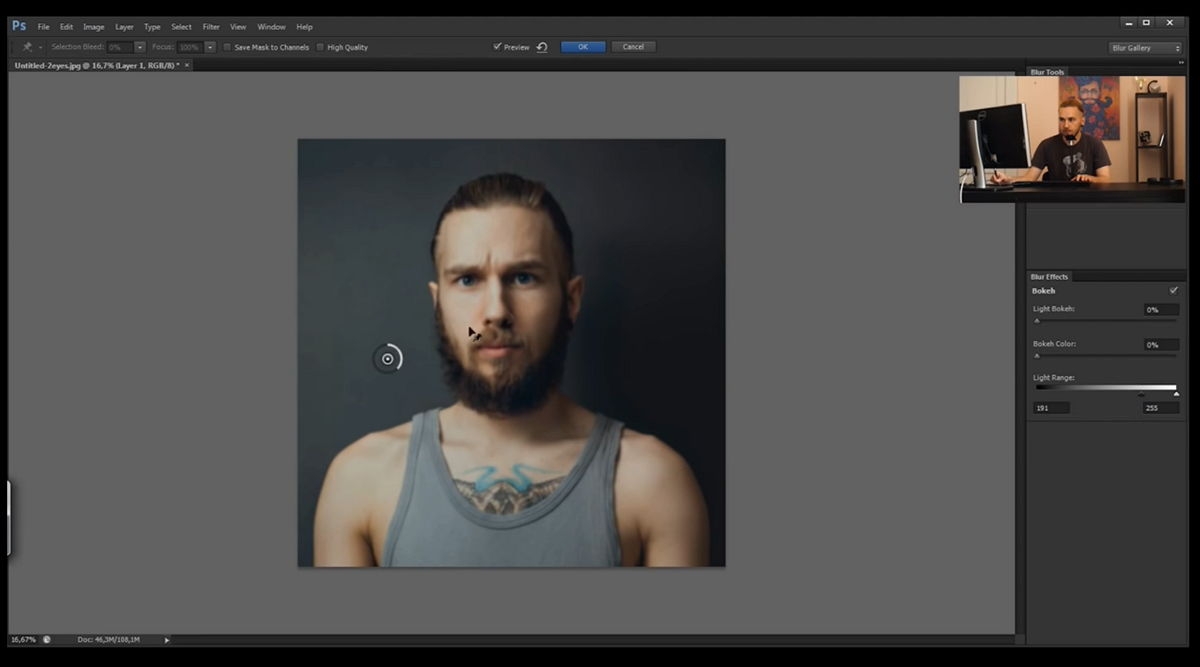Click the blur pin ring on canvas
The height and width of the screenshot is (667, 1200).
388,359
